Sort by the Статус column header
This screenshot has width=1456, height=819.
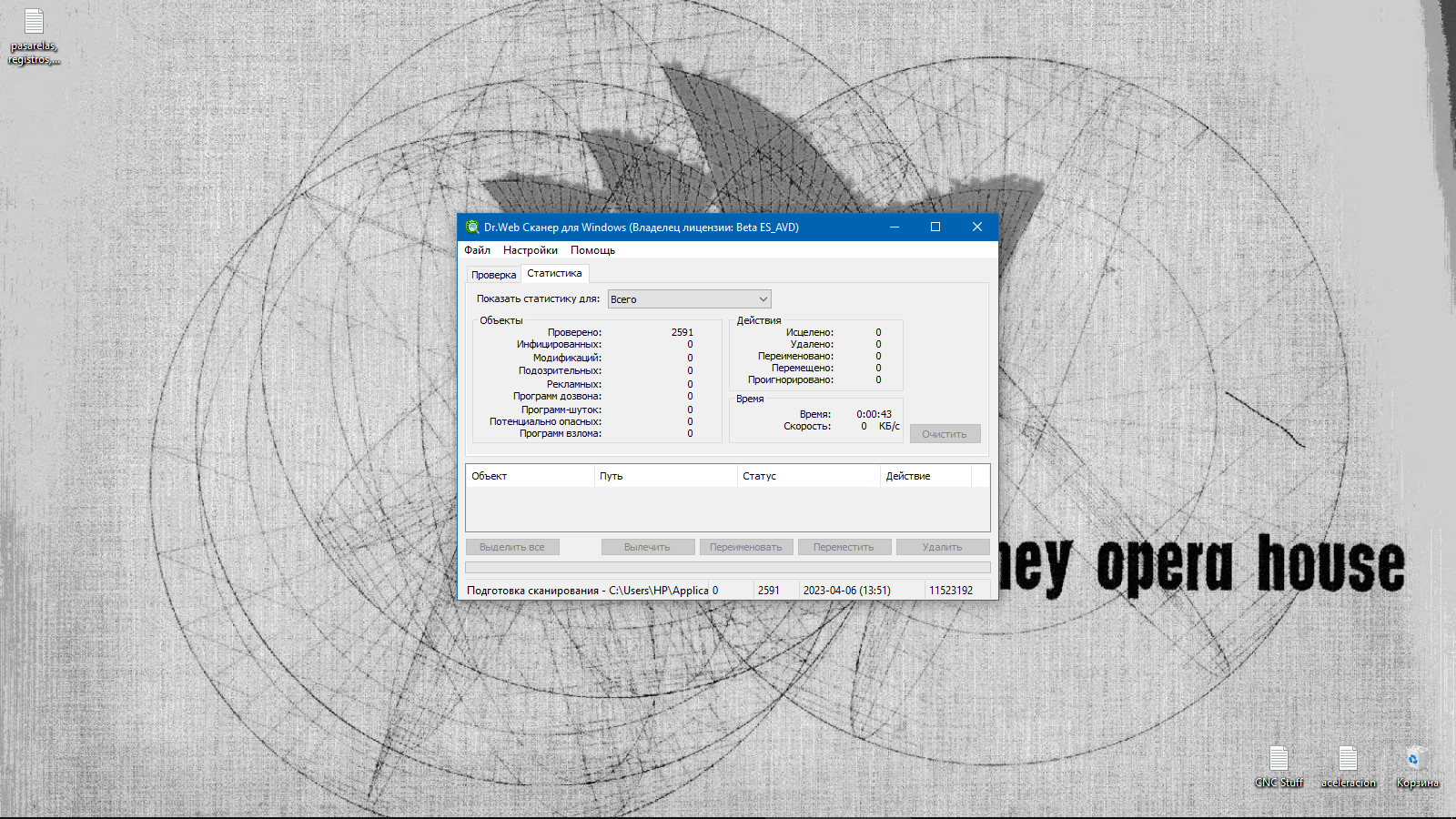pyautogui.click(x=809, y=476)
